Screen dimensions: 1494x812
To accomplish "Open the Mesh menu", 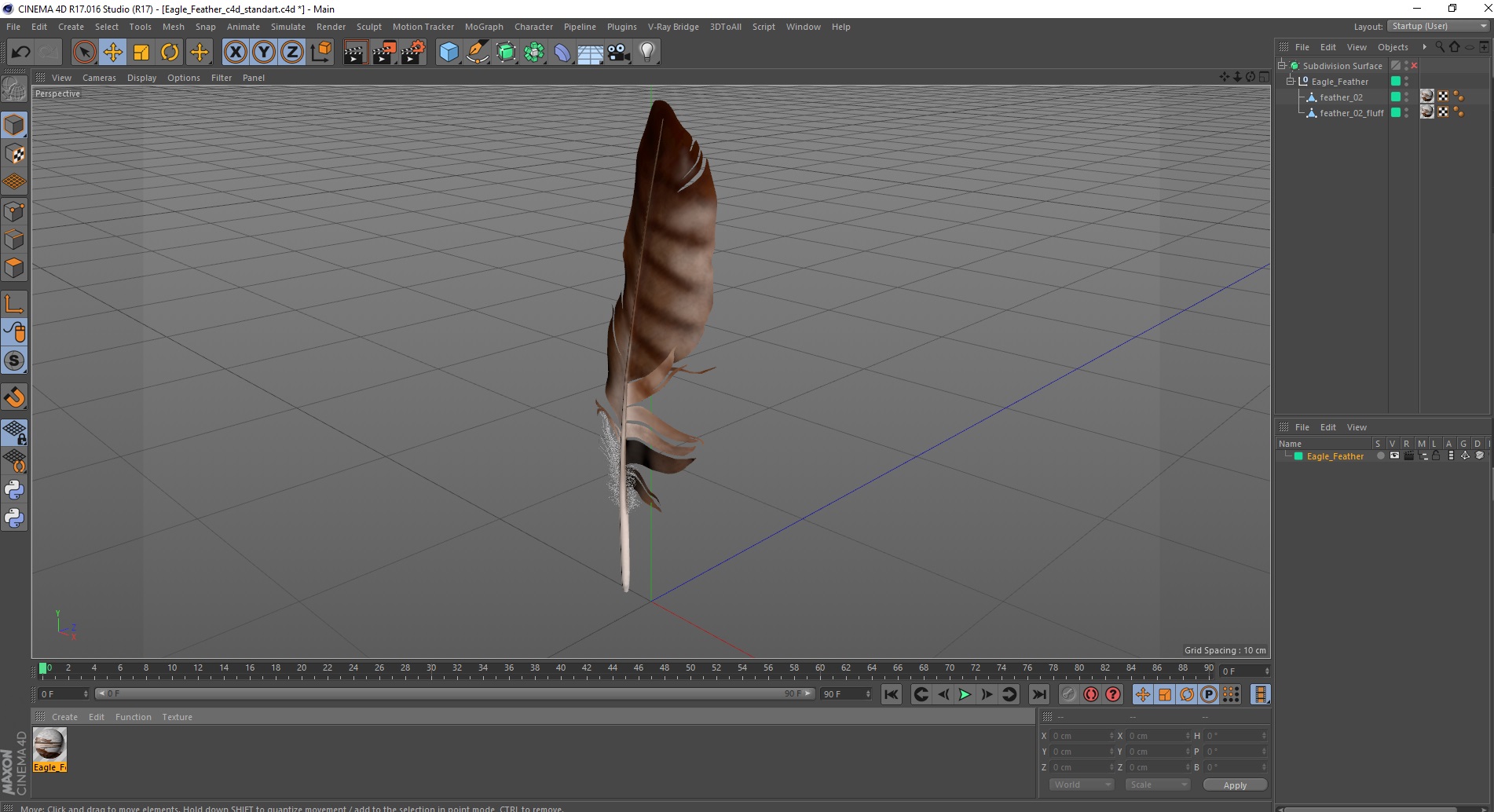I will coord(173,27).
